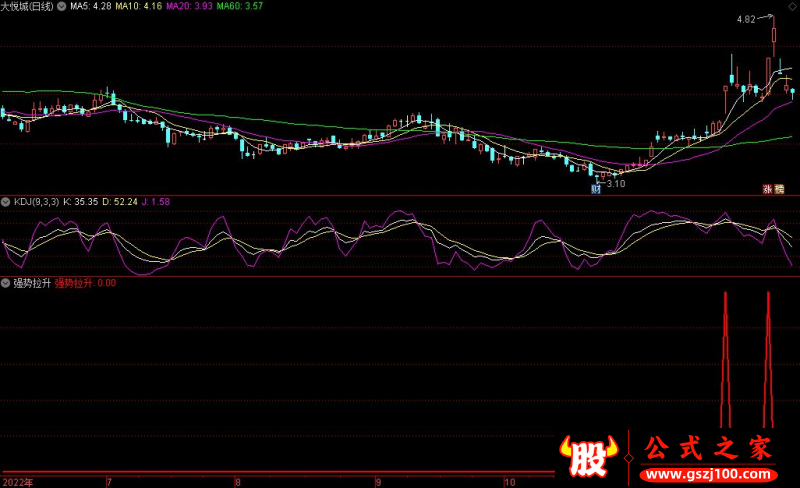
Task: Select the KDJ(9,3,3) indicator name
Action: (35, 202)
